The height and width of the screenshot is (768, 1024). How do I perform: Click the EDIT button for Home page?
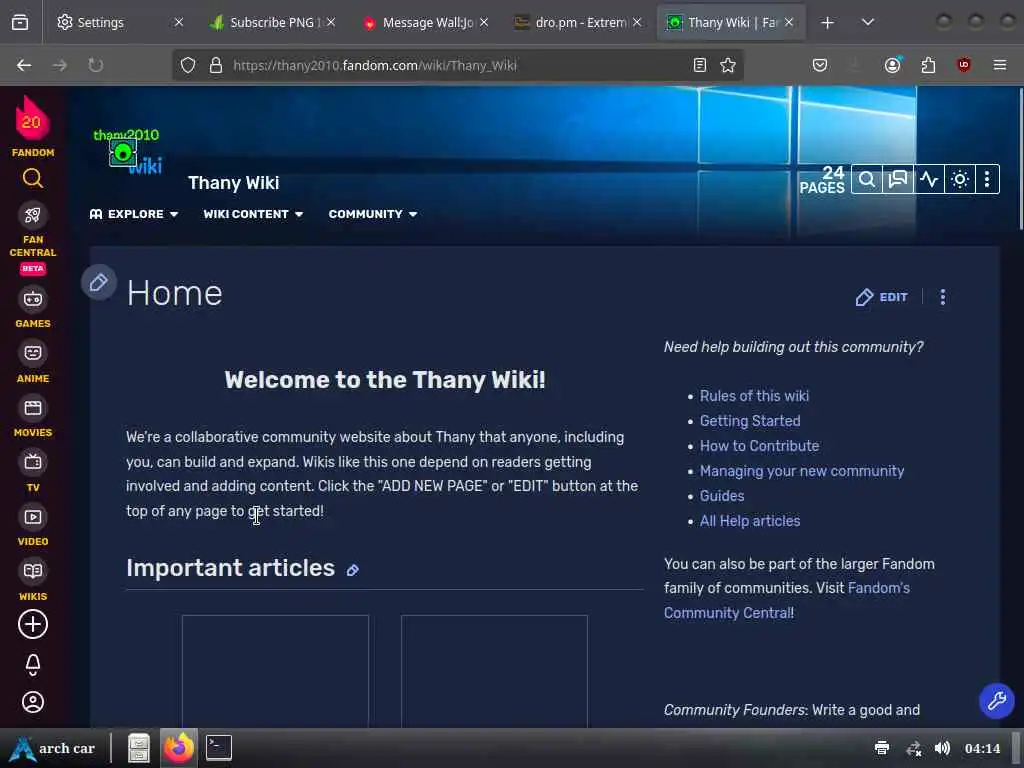coord(881,297)
